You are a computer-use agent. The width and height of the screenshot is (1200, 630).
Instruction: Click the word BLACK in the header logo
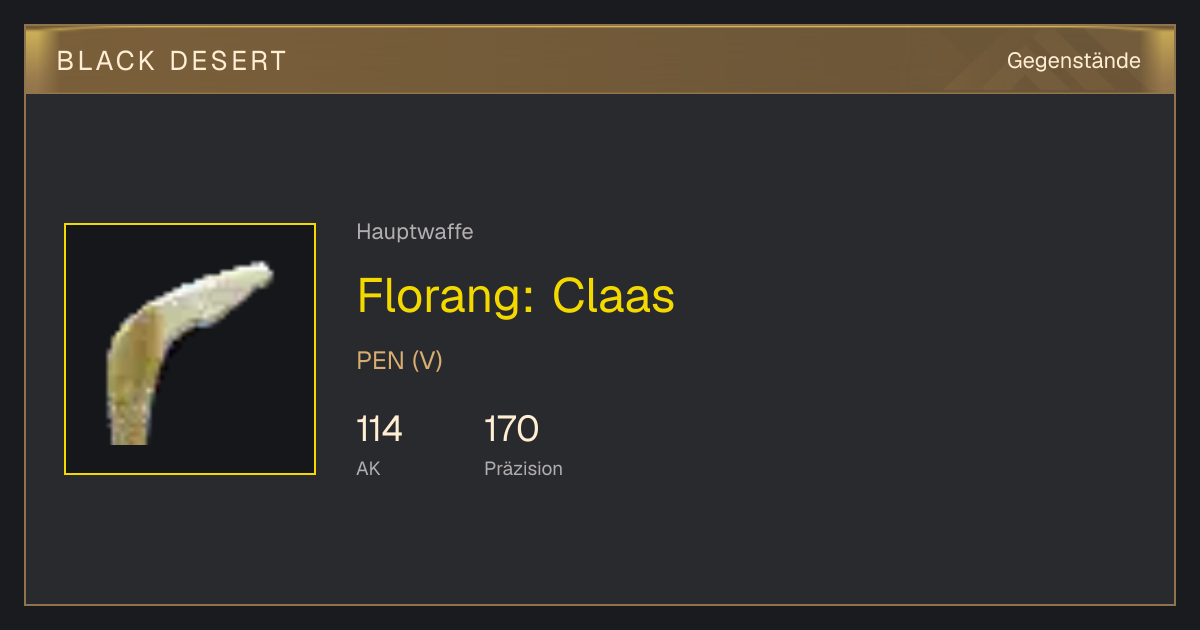coord(106,61)
